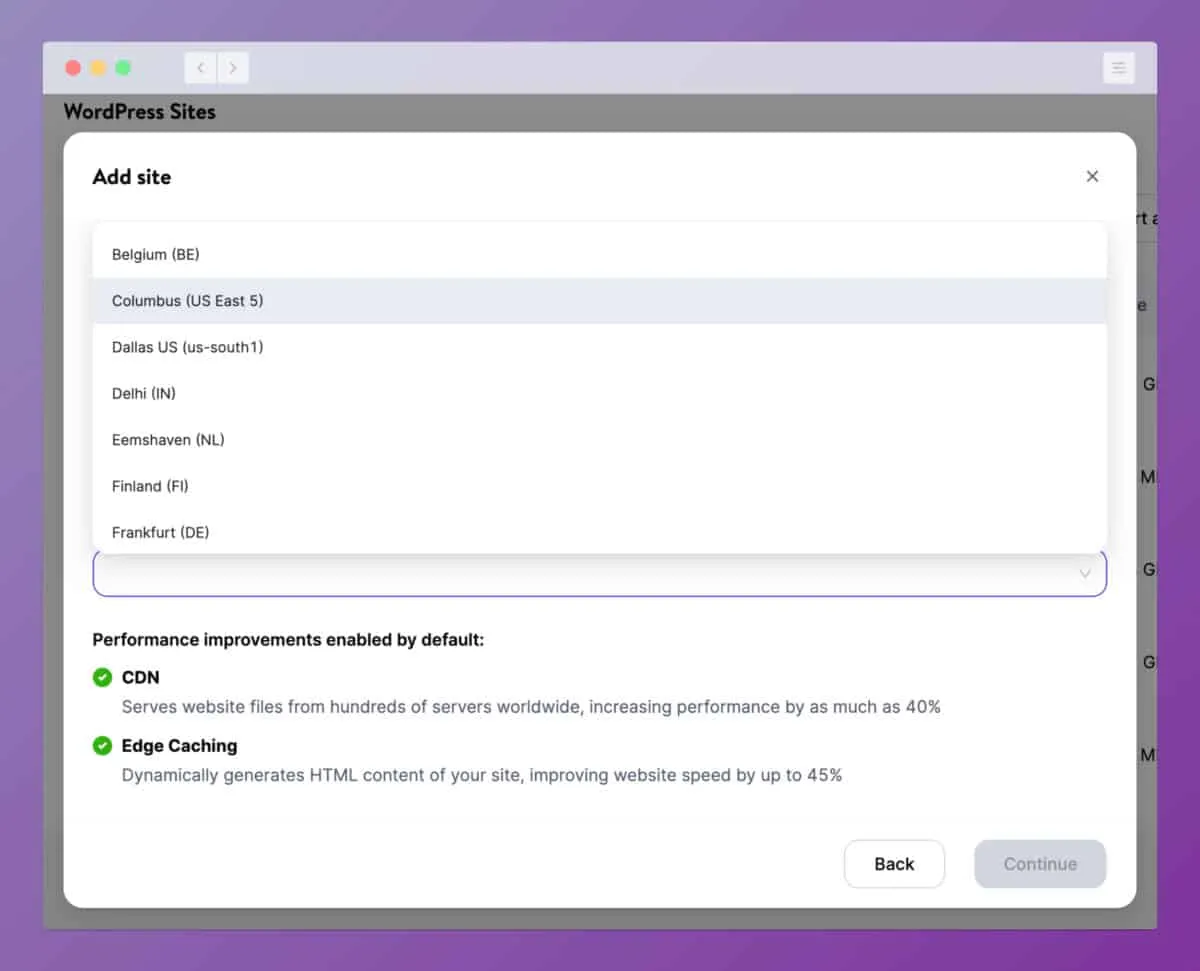The width and height of the screenshot is (1200, 971).
Task: Collapse the location dropdown using its chevron
Action: 1084,574
